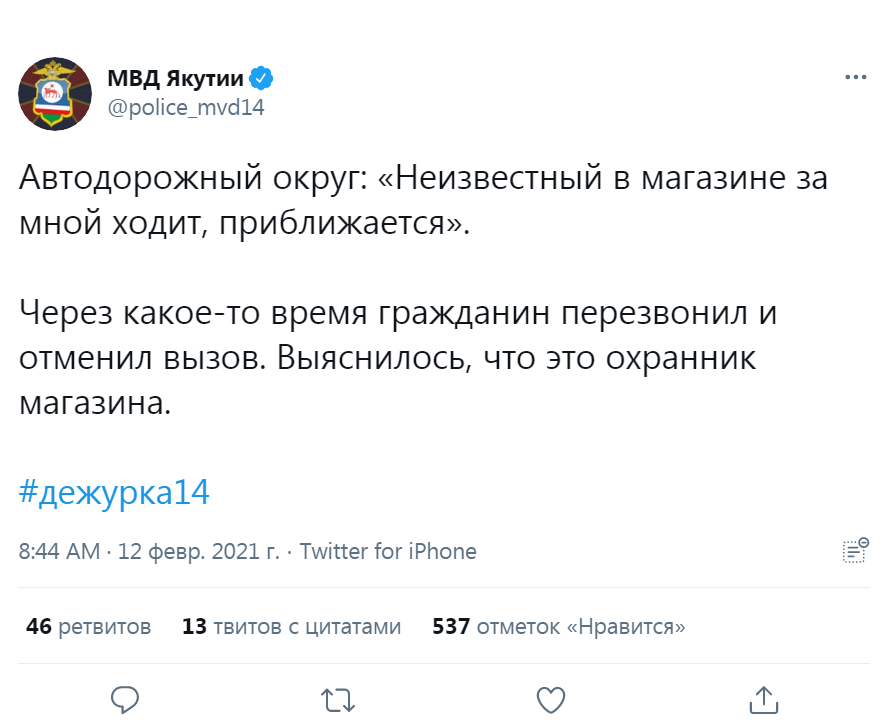Click the «Неизвестный в магазине» quoted text

tap(560, 180)
